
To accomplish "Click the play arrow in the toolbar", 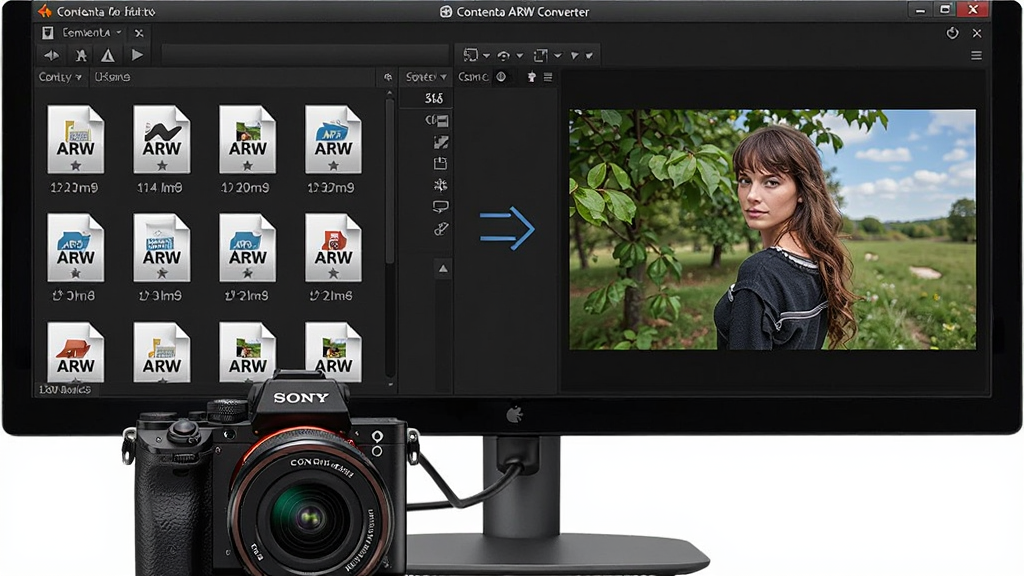I will click(137, 55).
